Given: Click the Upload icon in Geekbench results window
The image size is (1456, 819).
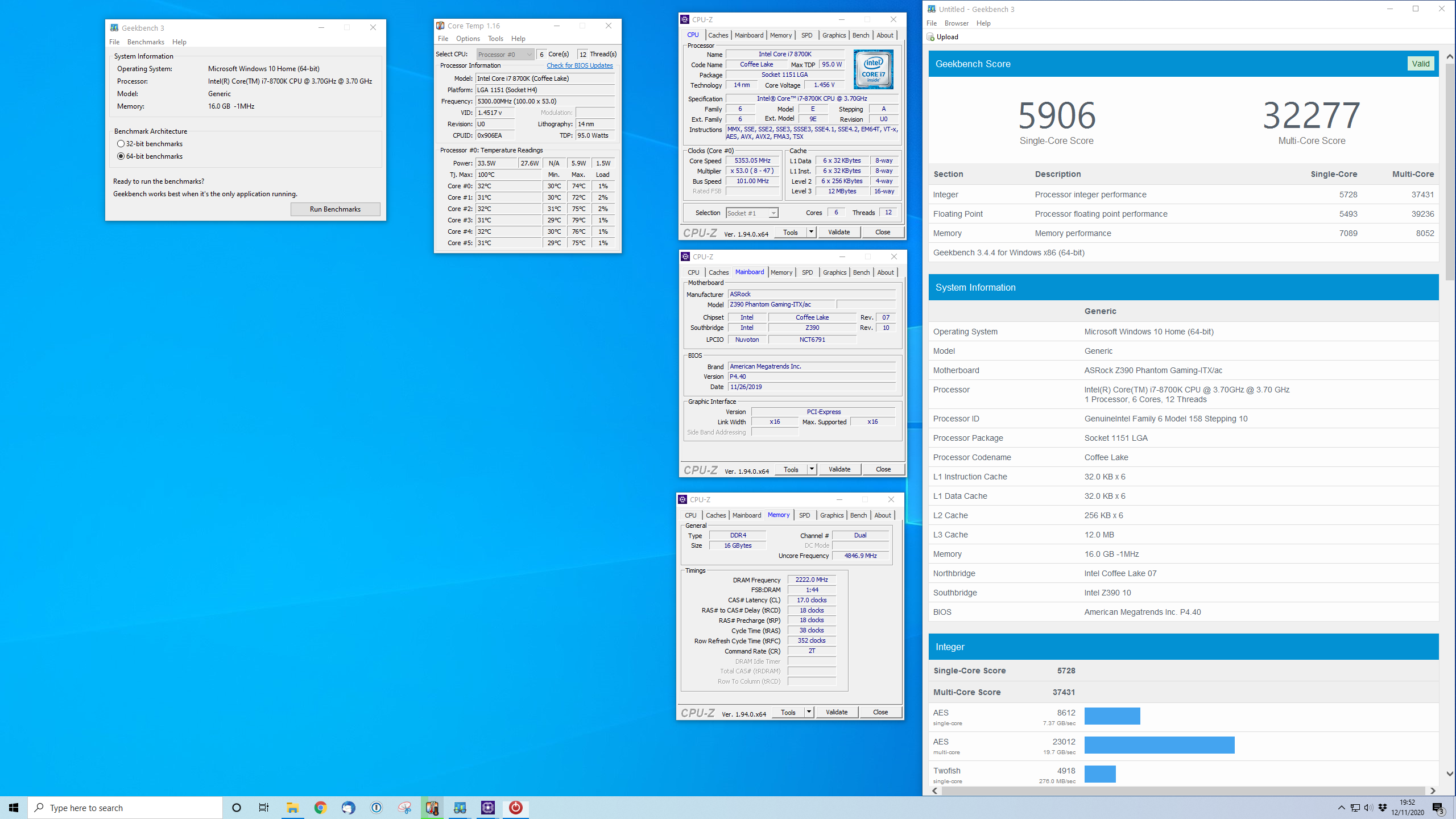Looking at the screenshot, I should [930, 37].
